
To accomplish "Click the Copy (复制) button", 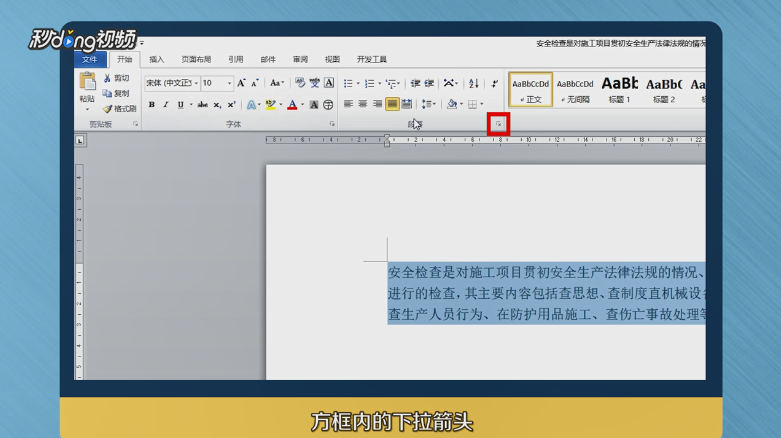I will 116,93.
